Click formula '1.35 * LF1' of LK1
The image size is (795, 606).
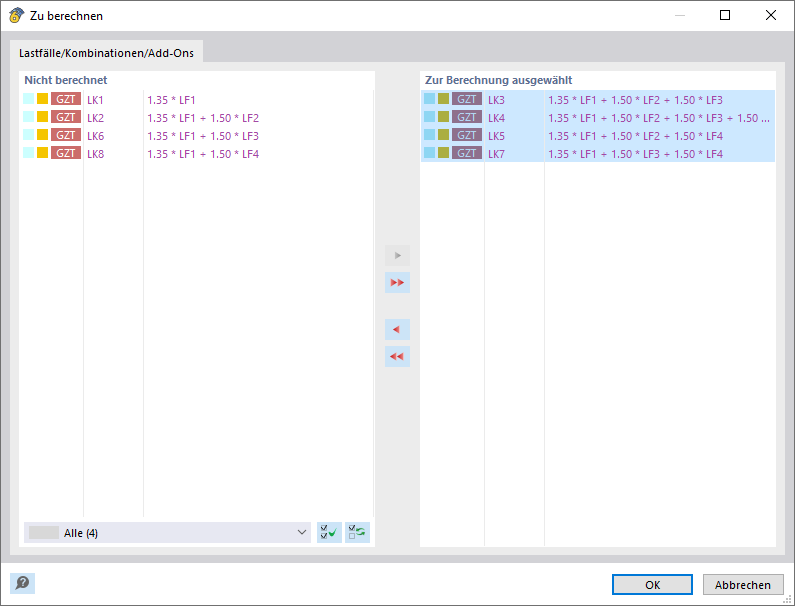(171, 100)
